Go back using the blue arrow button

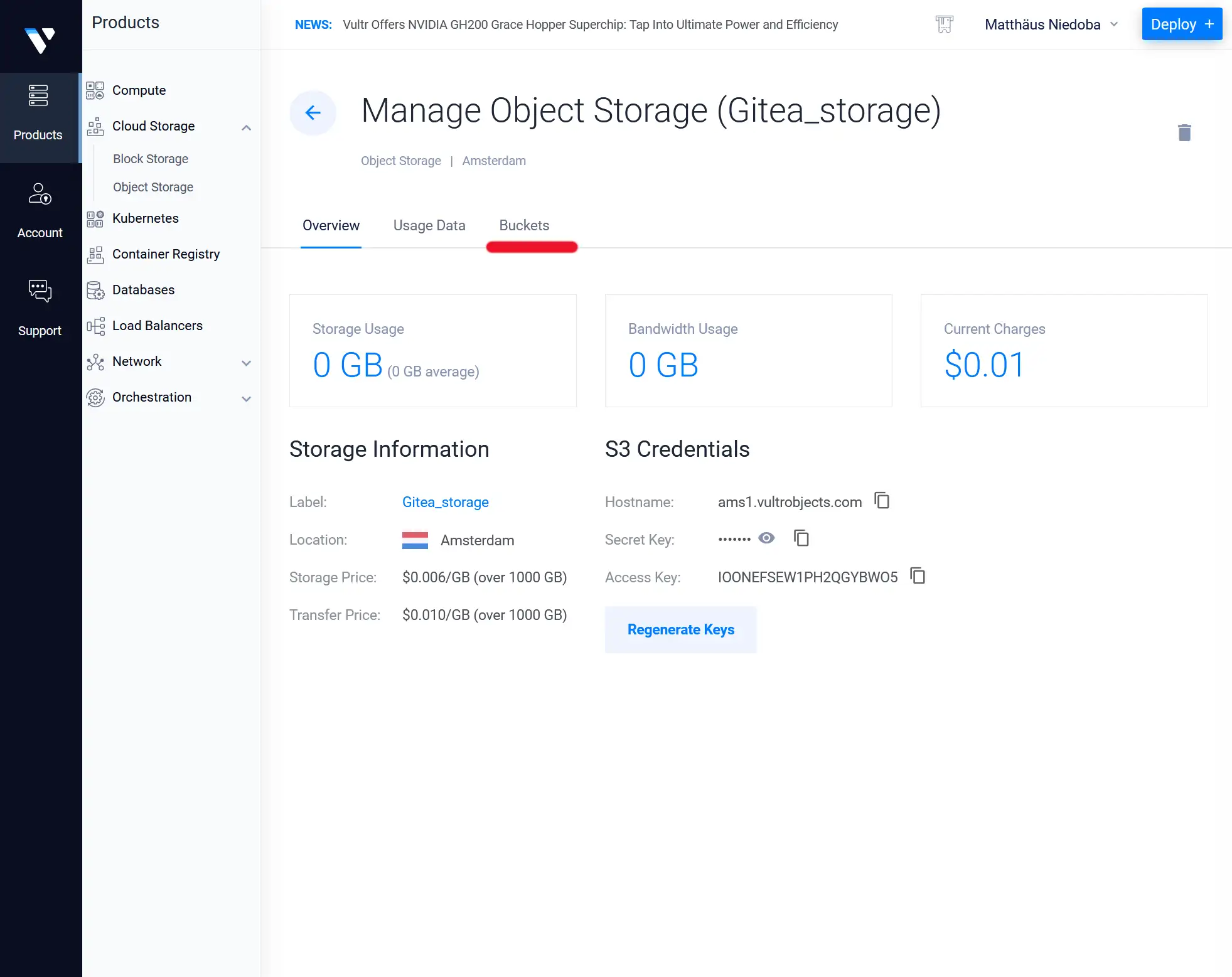tap(313, 112)
